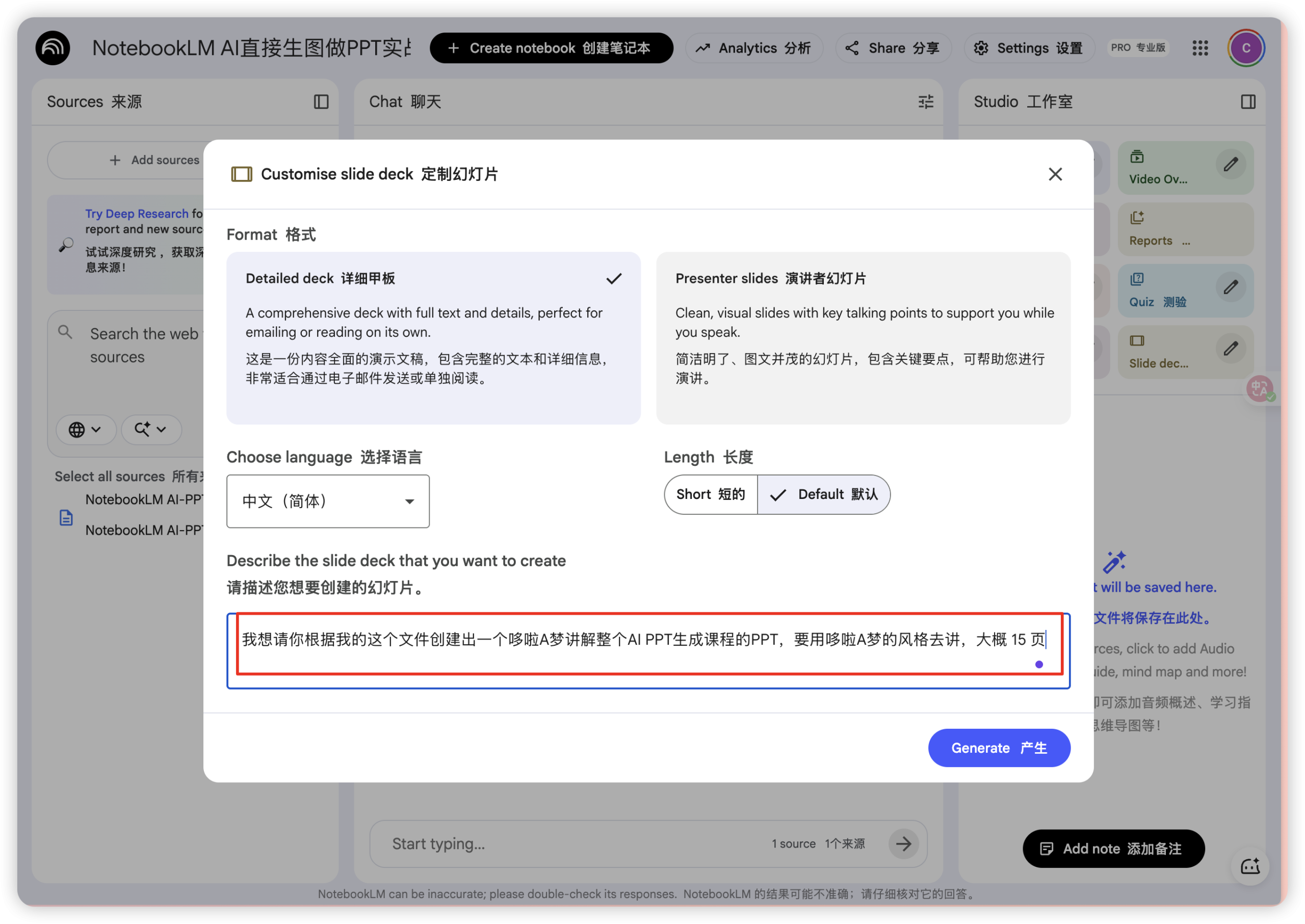Viewport: 1305px width, 924px height.
Task: Open the language selector 中文（简体）
Action: (327, 501)
